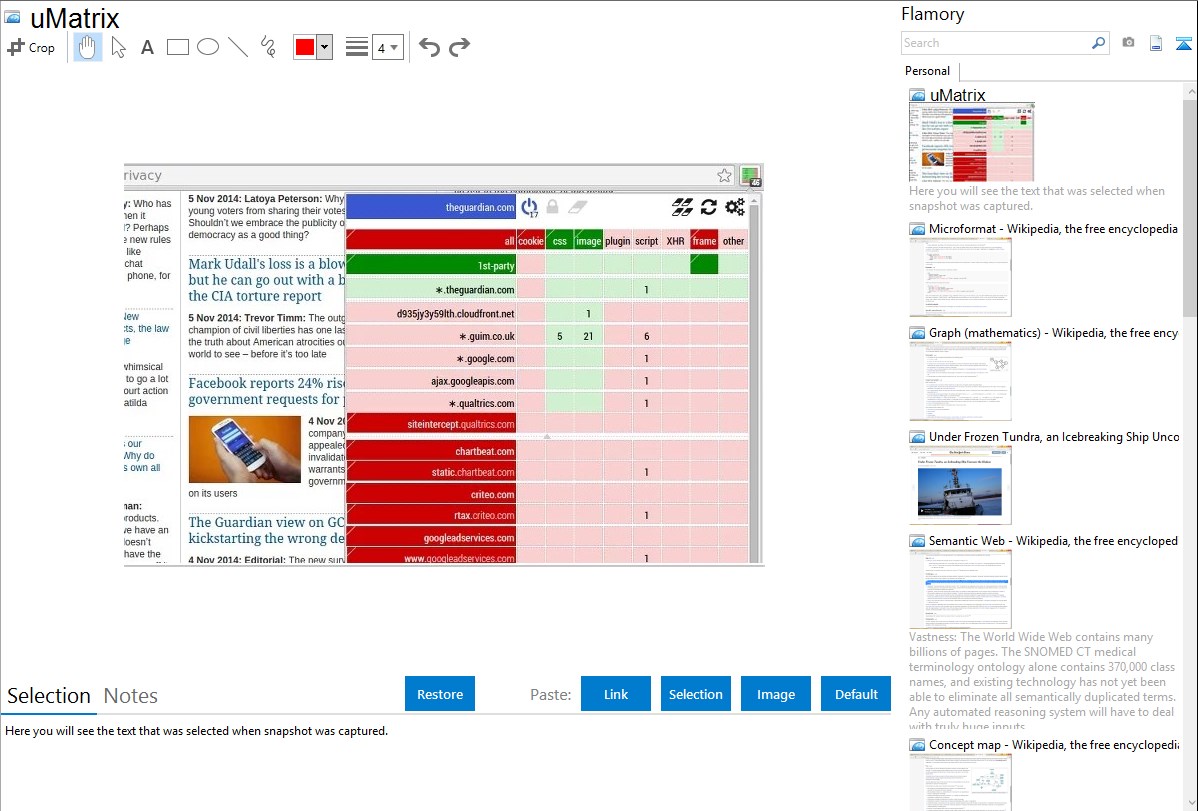The width and height of the screenshot is (1198, 811).
Task: Select the Crop tool
Action: click(31, 47)
